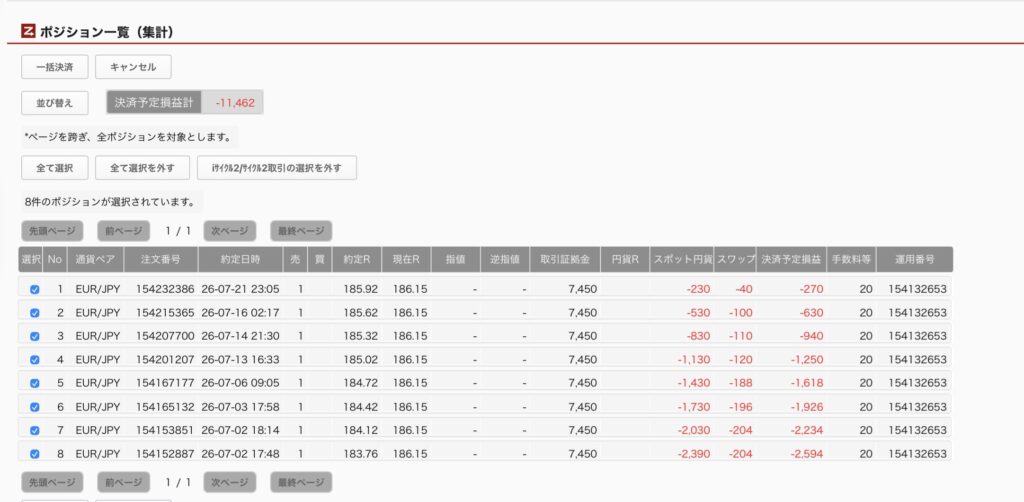This screenshot has height=502, width=1024.
Task: Click the 現在R column header
Action: tap(406, 259)
